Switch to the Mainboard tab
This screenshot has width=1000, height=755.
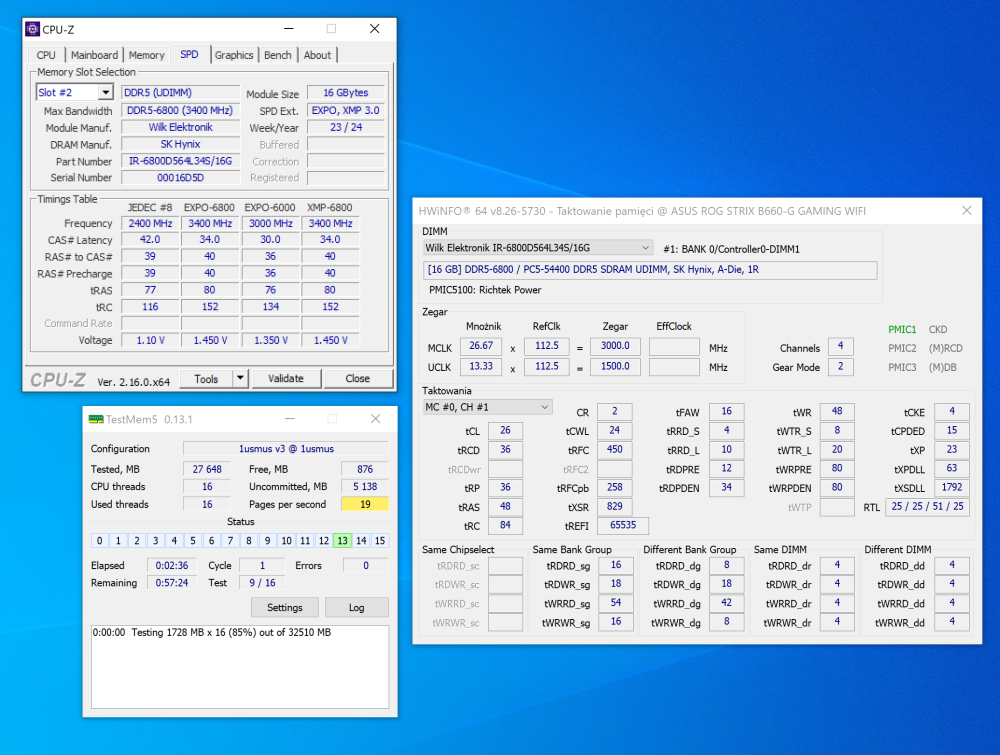pos(94,55)
